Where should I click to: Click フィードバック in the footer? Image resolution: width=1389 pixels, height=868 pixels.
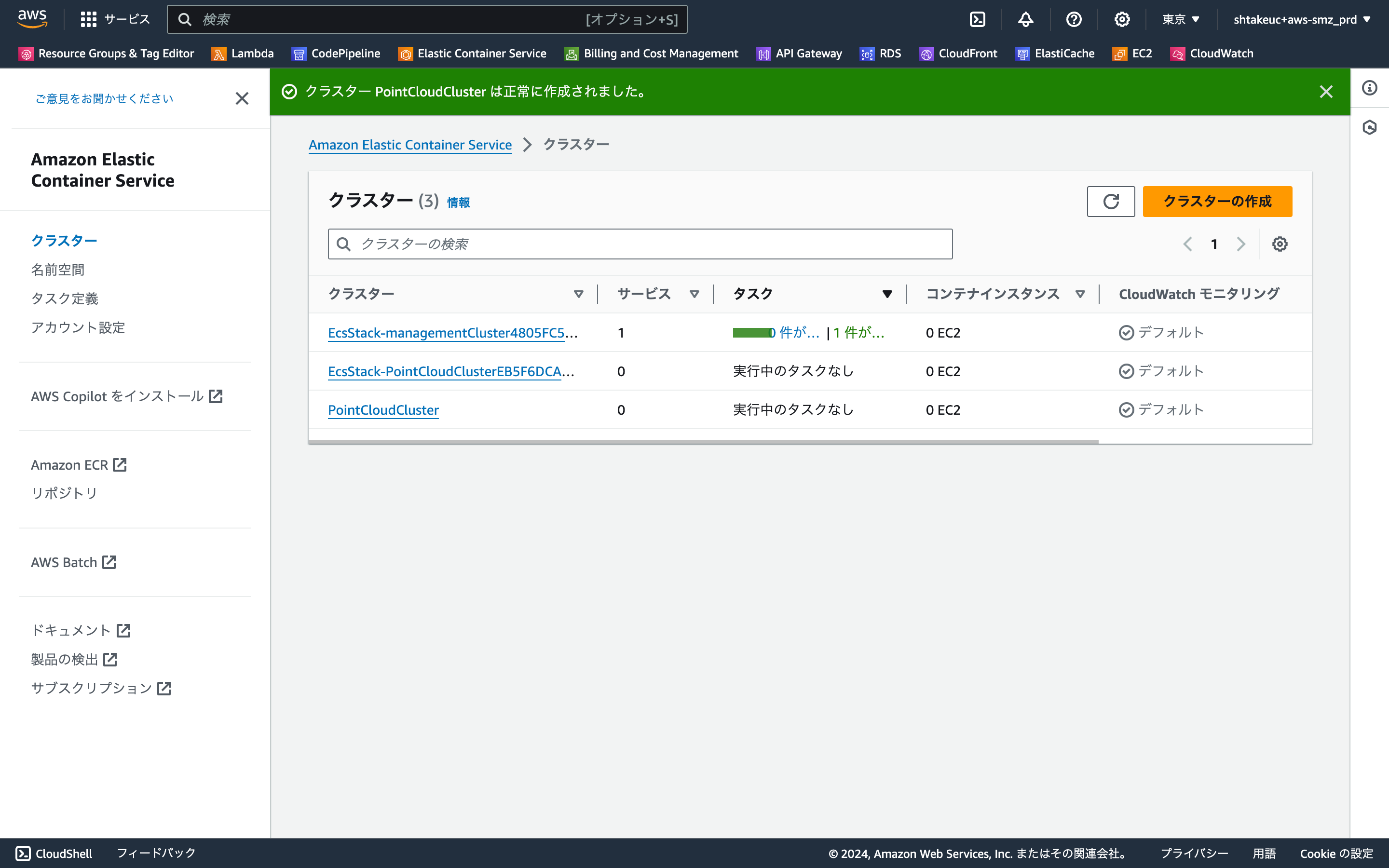click(x=156, y=853)
